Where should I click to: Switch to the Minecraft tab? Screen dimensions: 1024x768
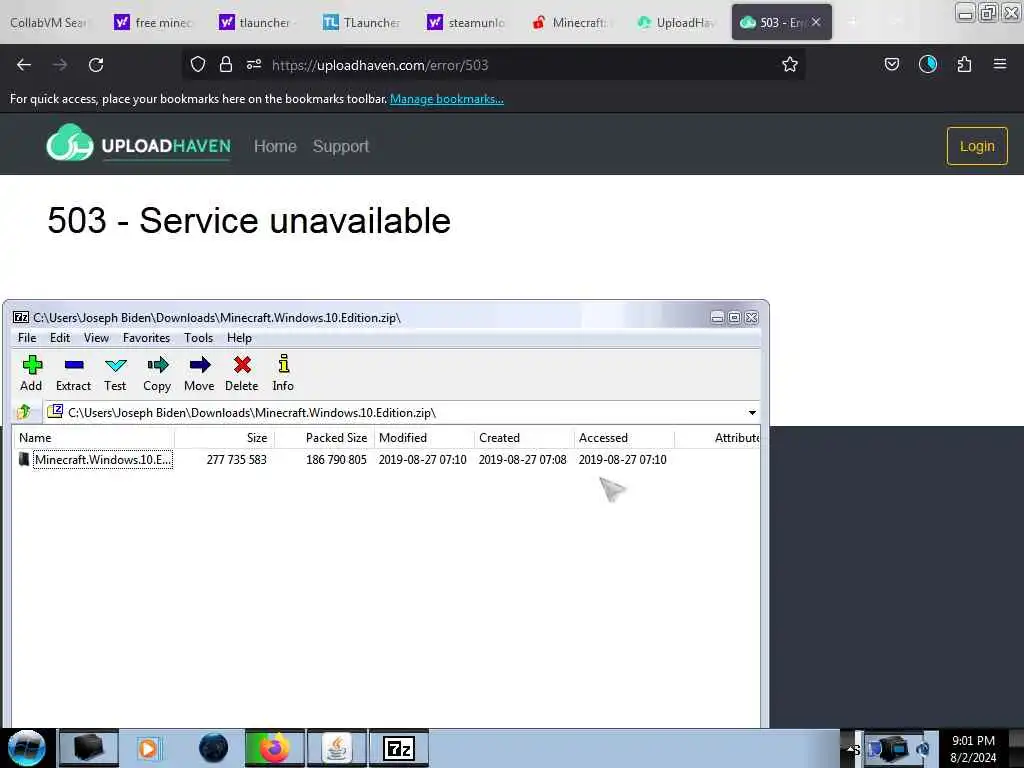[x=572, y=23]
